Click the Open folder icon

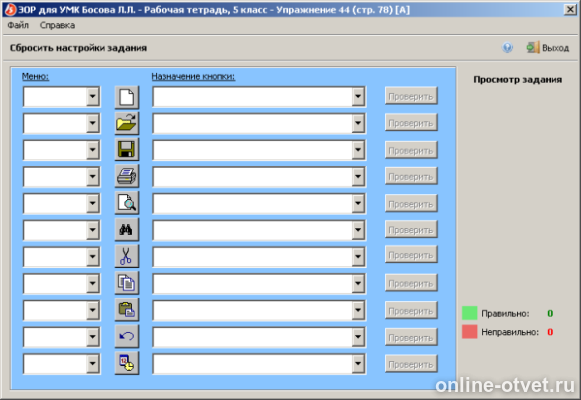[x=127, y=123]
